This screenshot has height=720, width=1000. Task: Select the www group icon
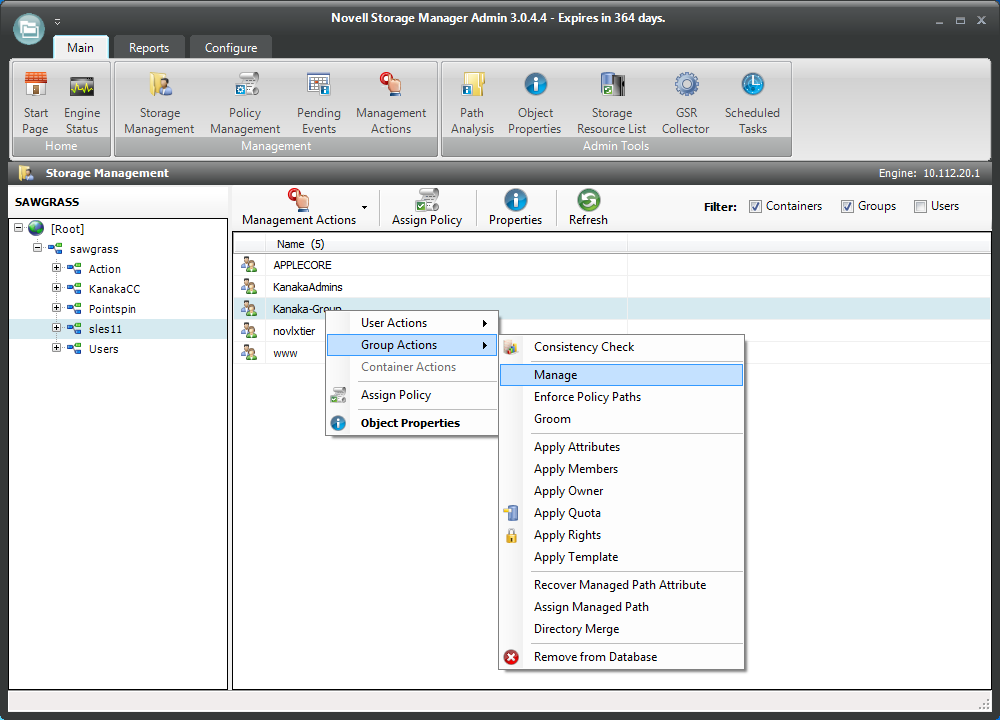(x=249, y=353)
